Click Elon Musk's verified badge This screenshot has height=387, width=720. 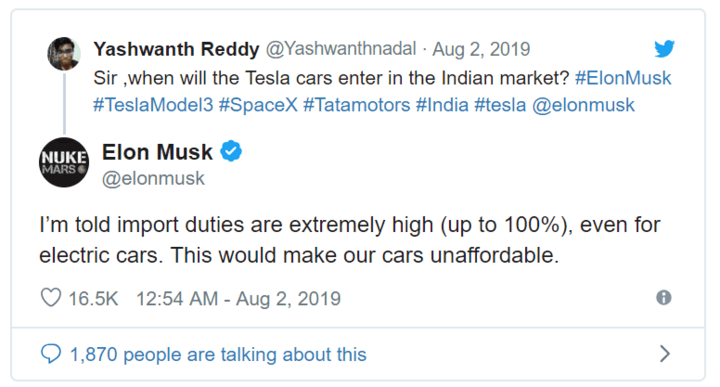231,151
